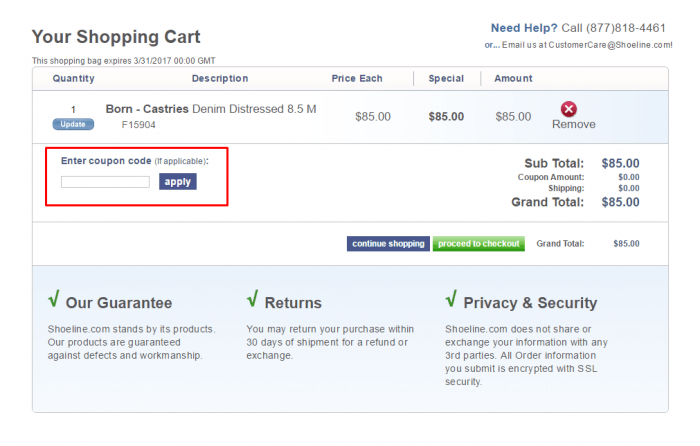Click the red X remove icon

click(x=569, y=109)
